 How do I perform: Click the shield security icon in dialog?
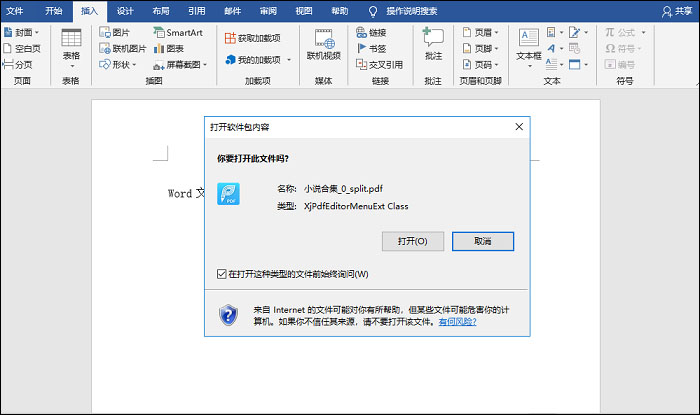coord(228,315)
